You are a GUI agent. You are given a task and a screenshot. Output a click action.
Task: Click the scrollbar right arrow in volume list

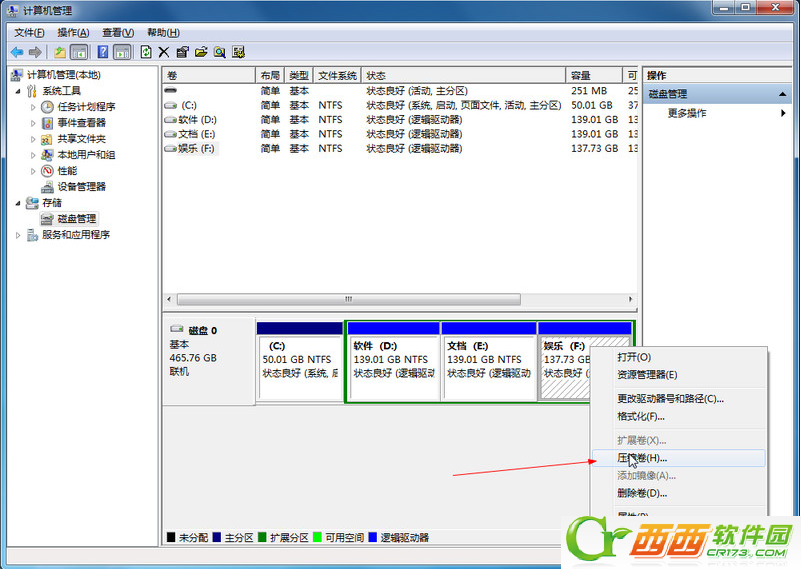(630, 299)
